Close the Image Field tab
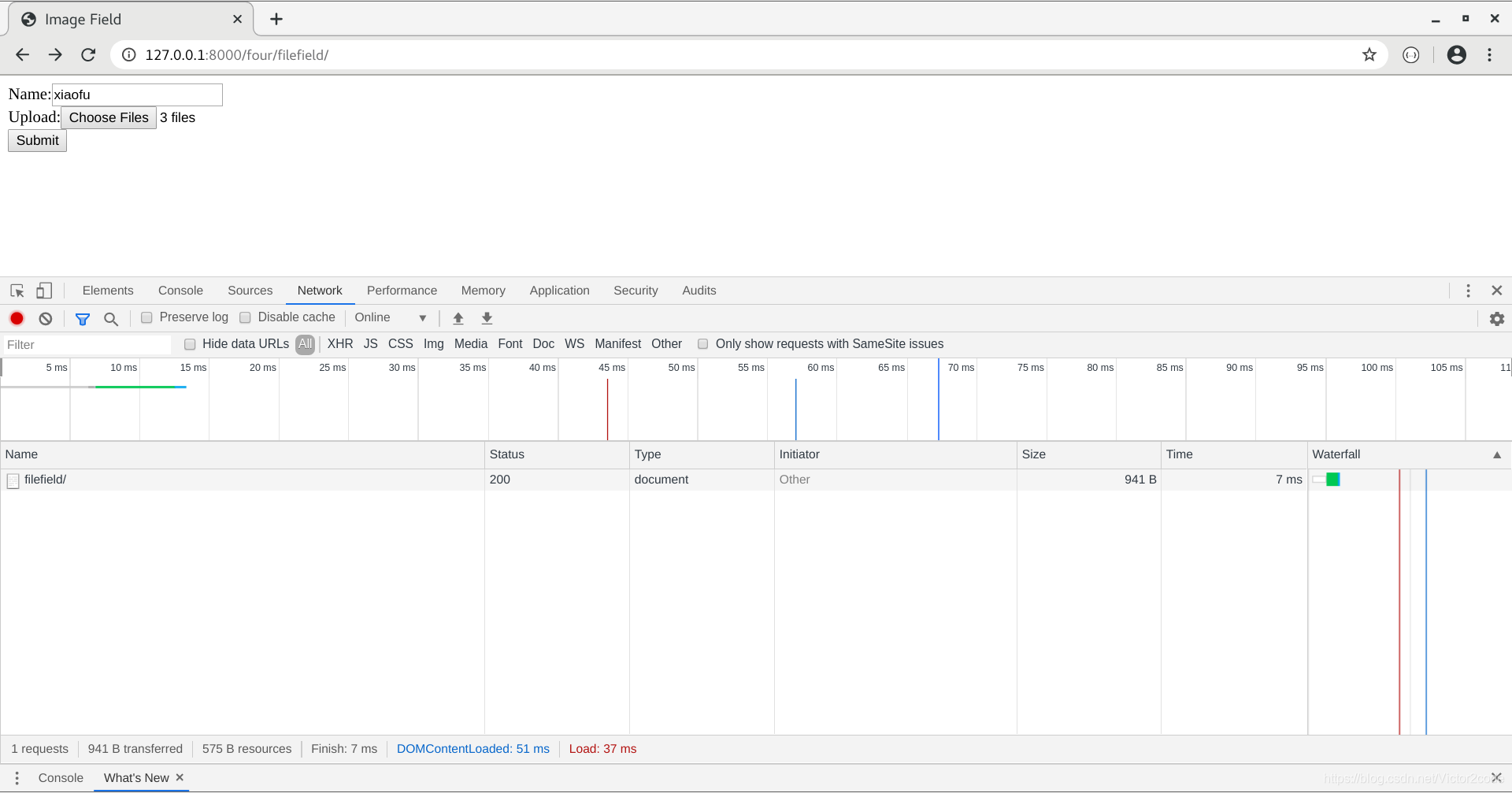This screenshot has height=793, width=1512. 238,19
